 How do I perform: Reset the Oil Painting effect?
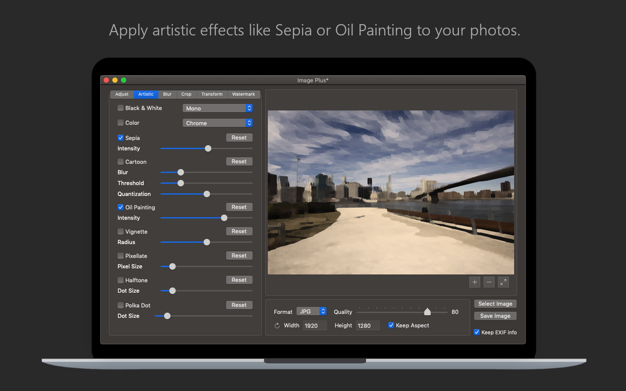pyautogui.click(x=239, y=207)
